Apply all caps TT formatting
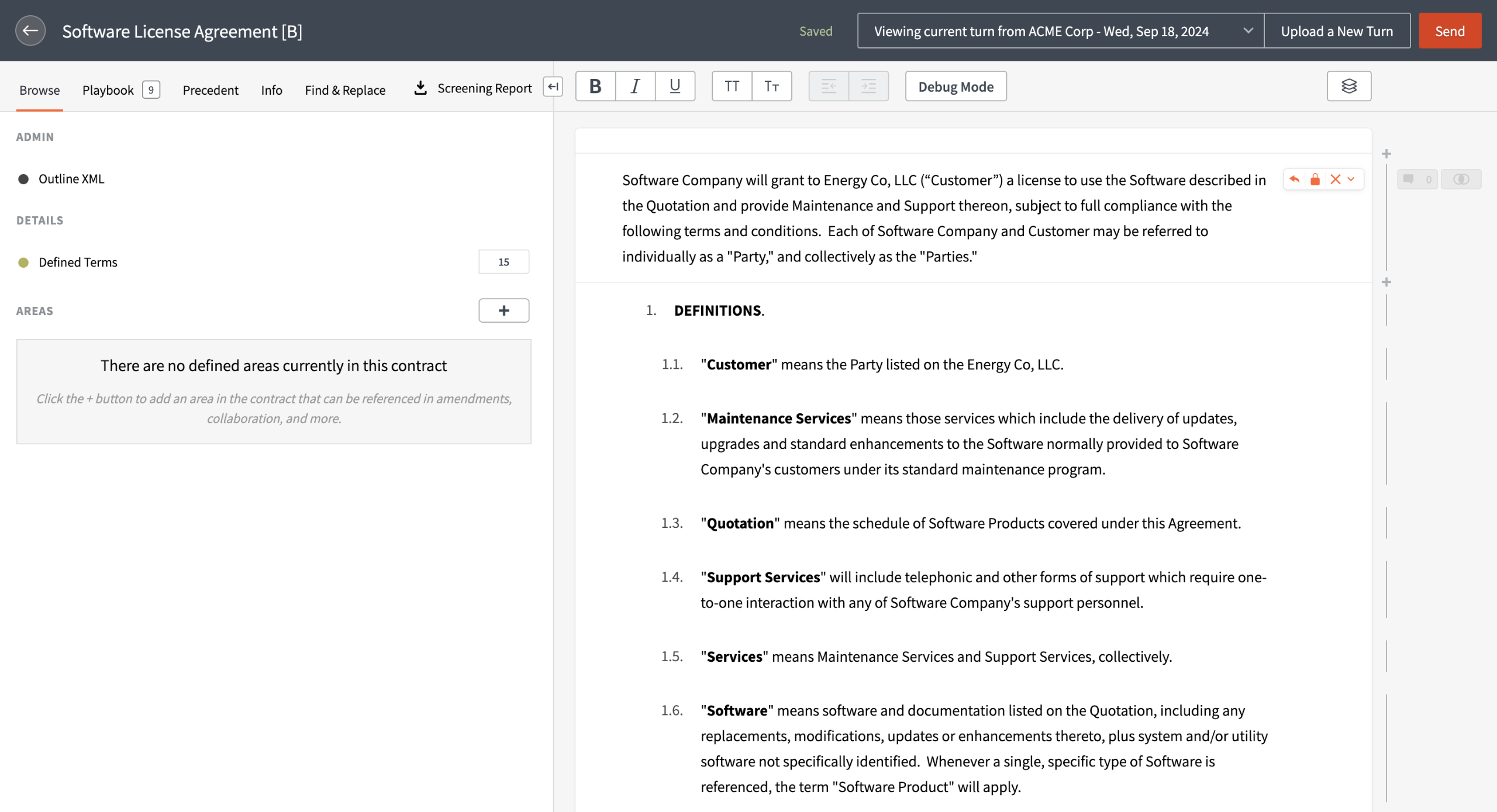Screen dimensions: 1497x812 732,87
